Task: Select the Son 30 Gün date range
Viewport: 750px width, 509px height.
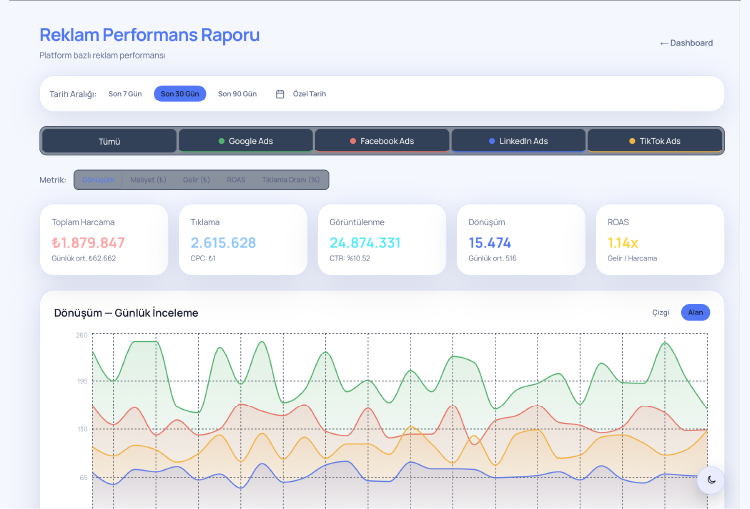Action: (180, 94)
